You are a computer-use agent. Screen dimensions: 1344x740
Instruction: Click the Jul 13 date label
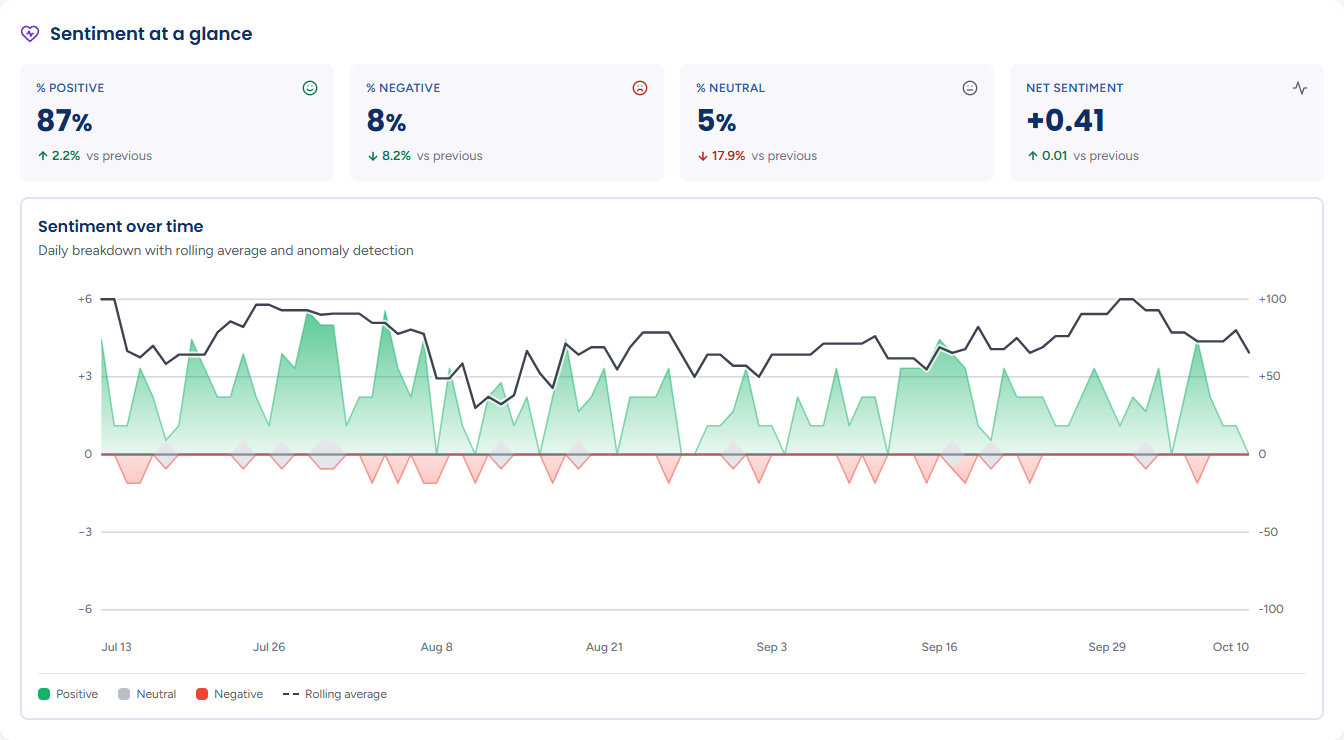[117, 647]
